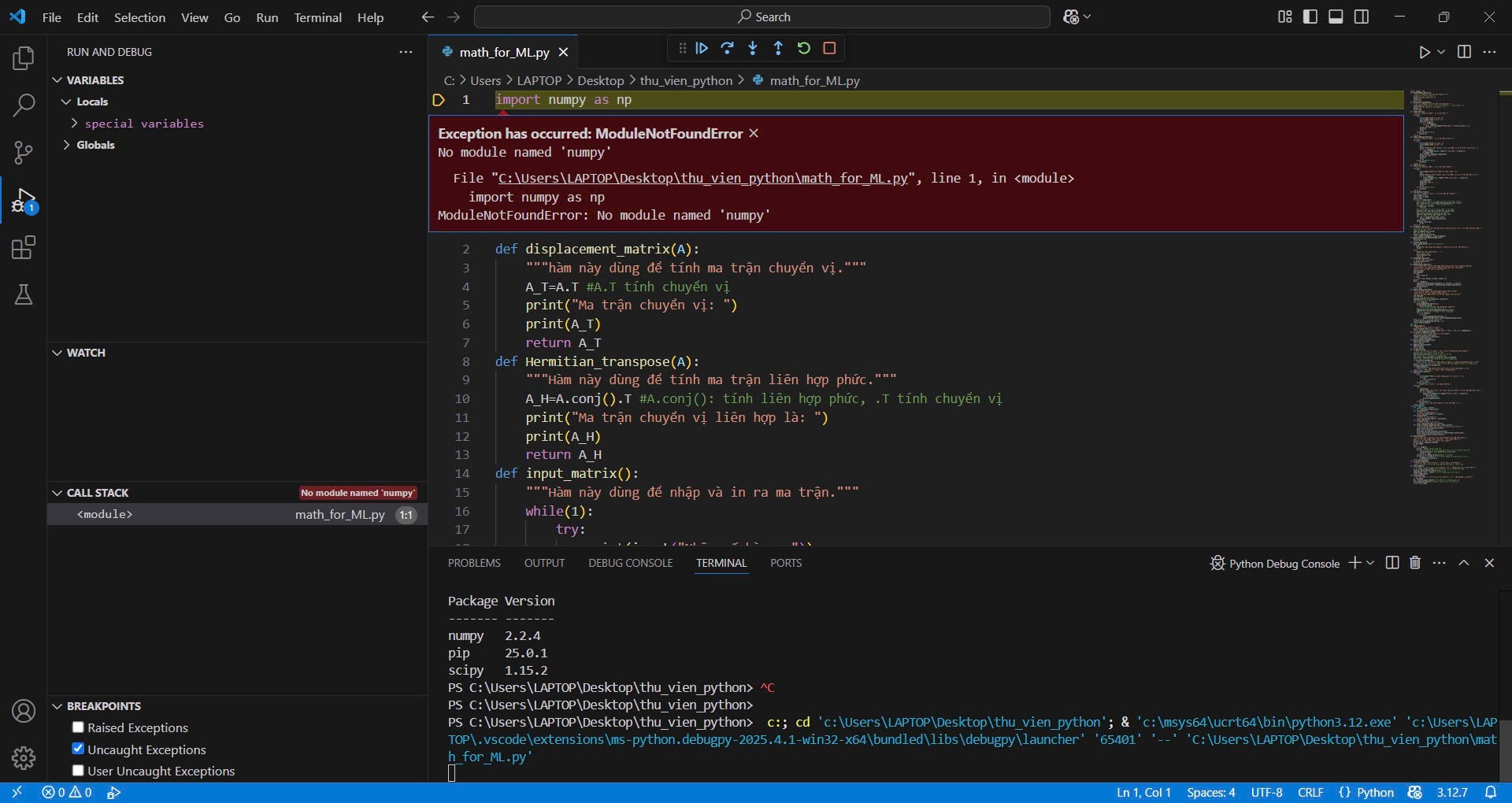Kill the terminal with trash icon
This screenshot has height=803, width=1512.
[1415, 563]
